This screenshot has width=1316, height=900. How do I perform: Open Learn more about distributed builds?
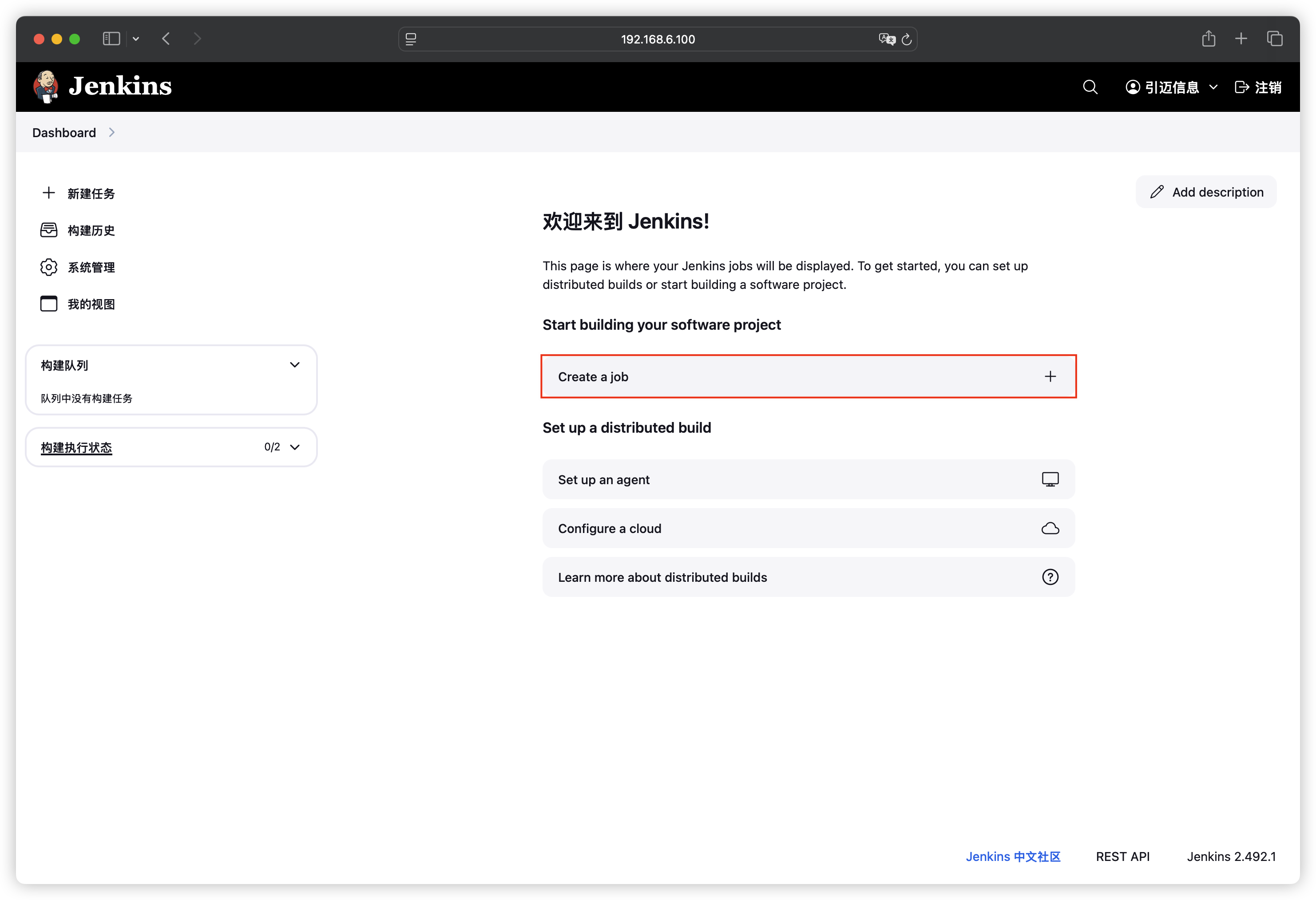[x=809, y=577]
